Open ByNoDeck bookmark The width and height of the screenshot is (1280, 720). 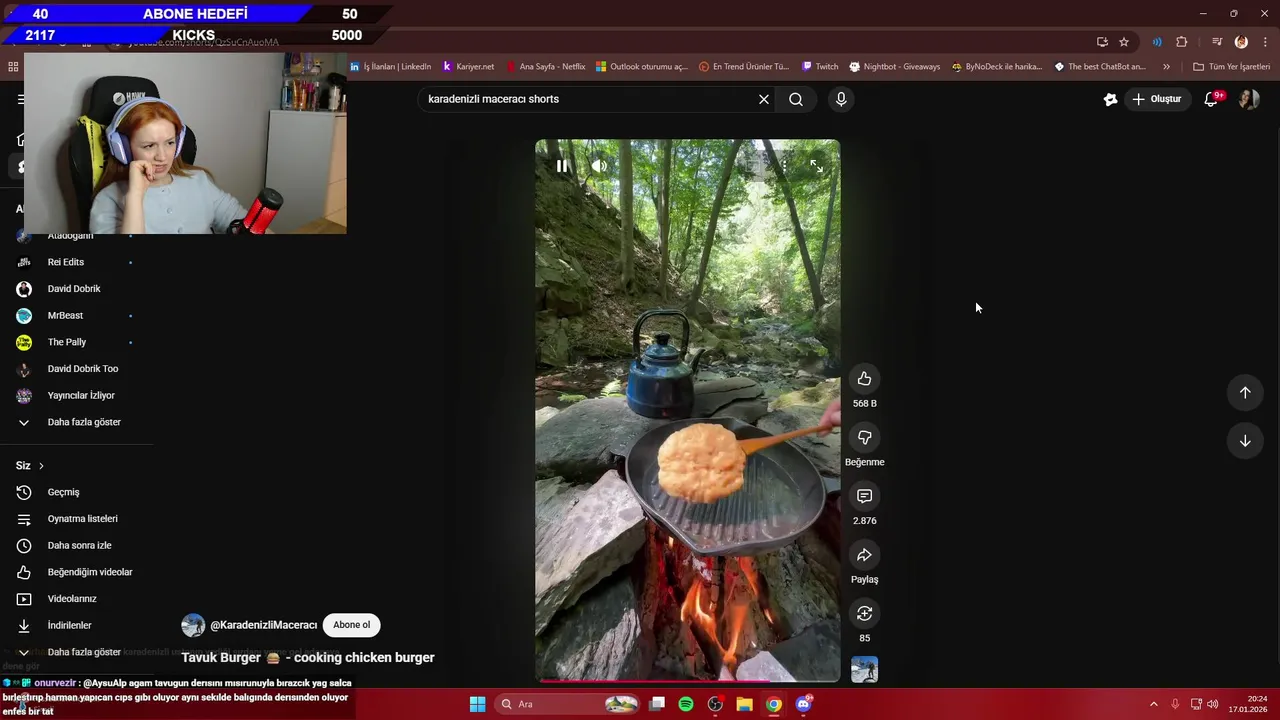(x=997, y=67)
